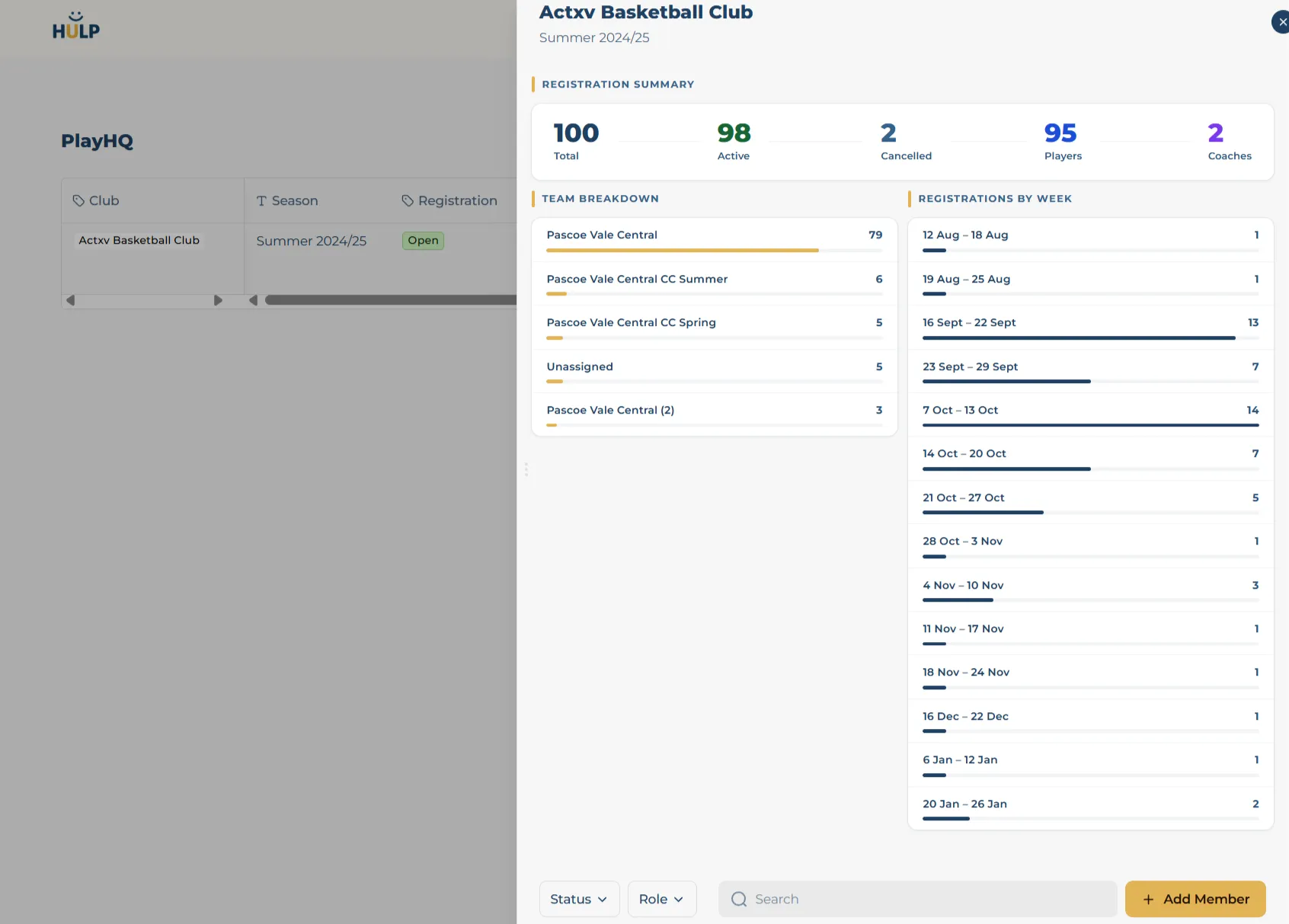The image size is (1289, 924).
Task: Open the Status filter dropdown
Action: coord(579,899)
